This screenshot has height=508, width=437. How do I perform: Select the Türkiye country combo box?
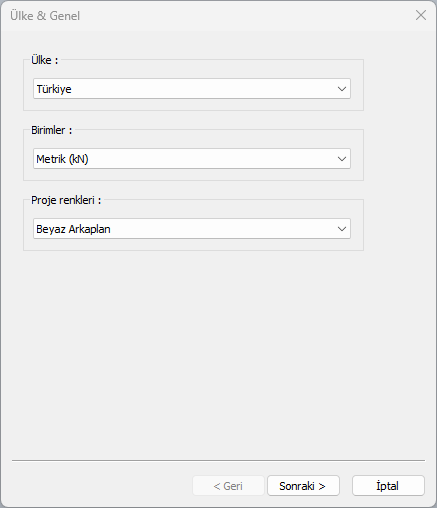(x=192, y=89)
